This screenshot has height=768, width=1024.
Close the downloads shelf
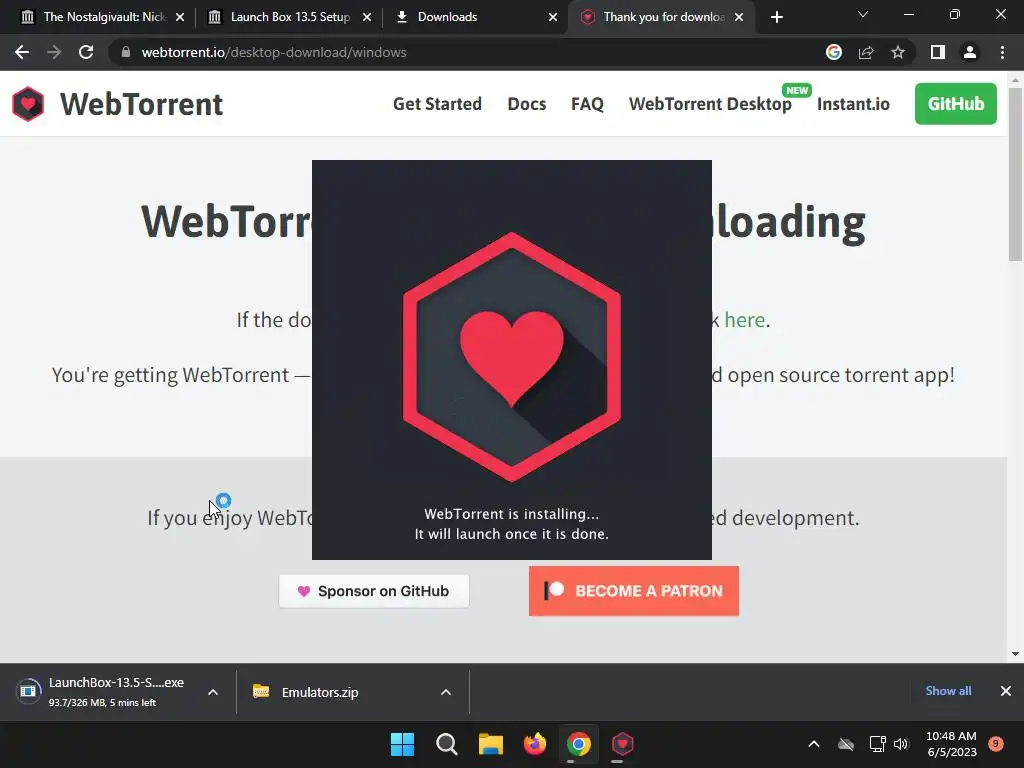click(x=1006, y=691)
